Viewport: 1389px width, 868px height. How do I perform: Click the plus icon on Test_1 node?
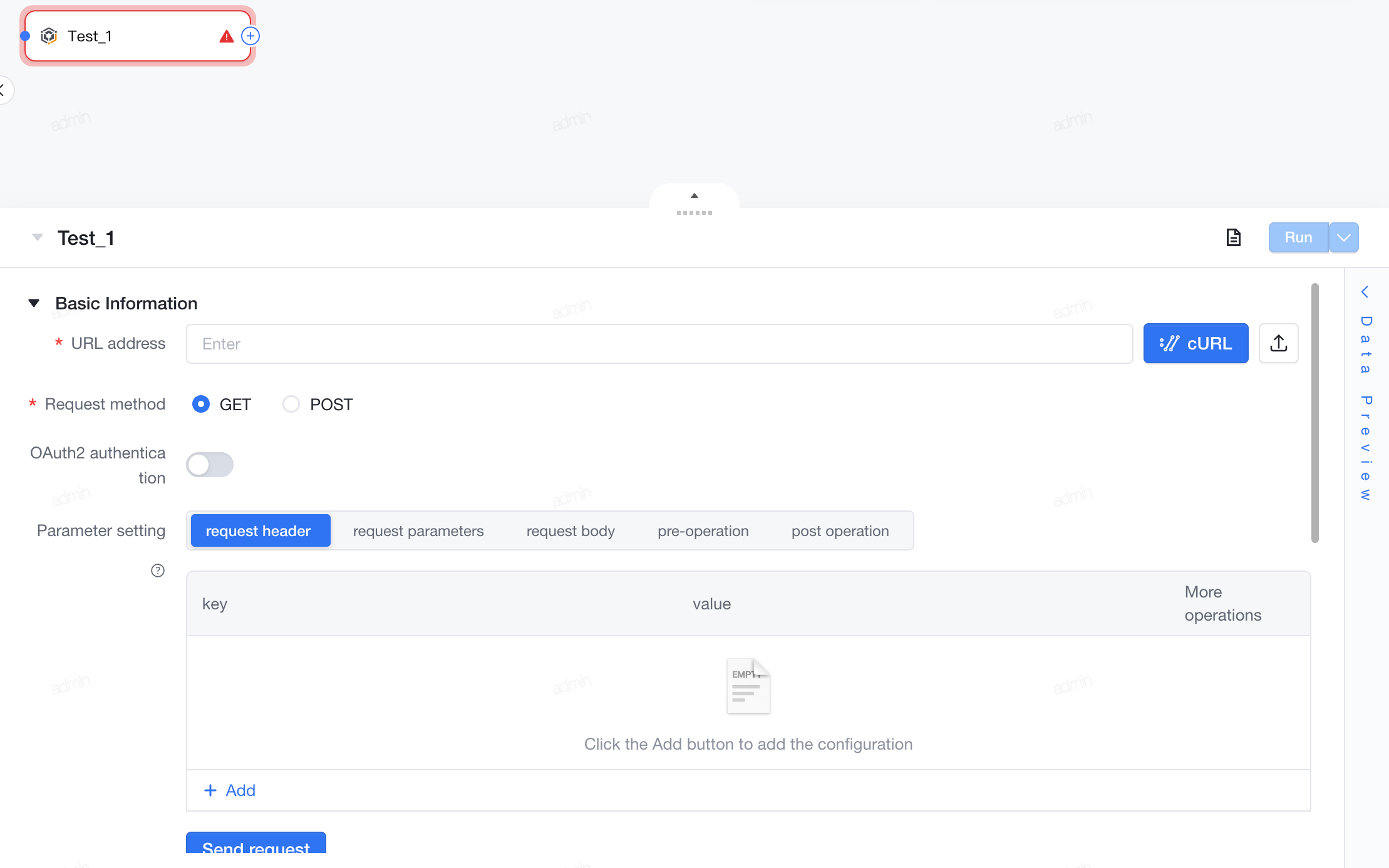pyautogui.click(x=250, y=36)
